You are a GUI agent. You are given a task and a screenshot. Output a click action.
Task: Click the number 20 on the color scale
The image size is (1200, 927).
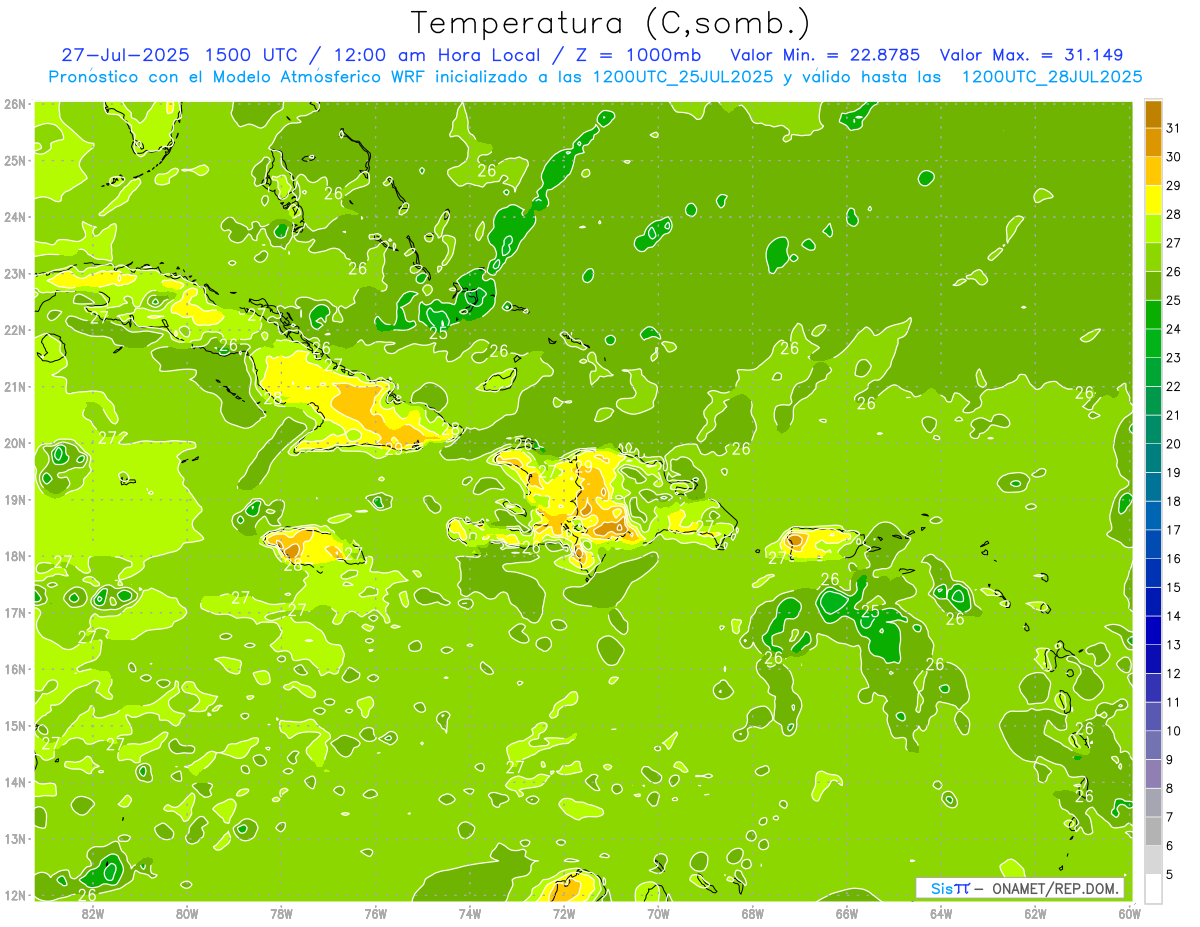coord(1174,444)
